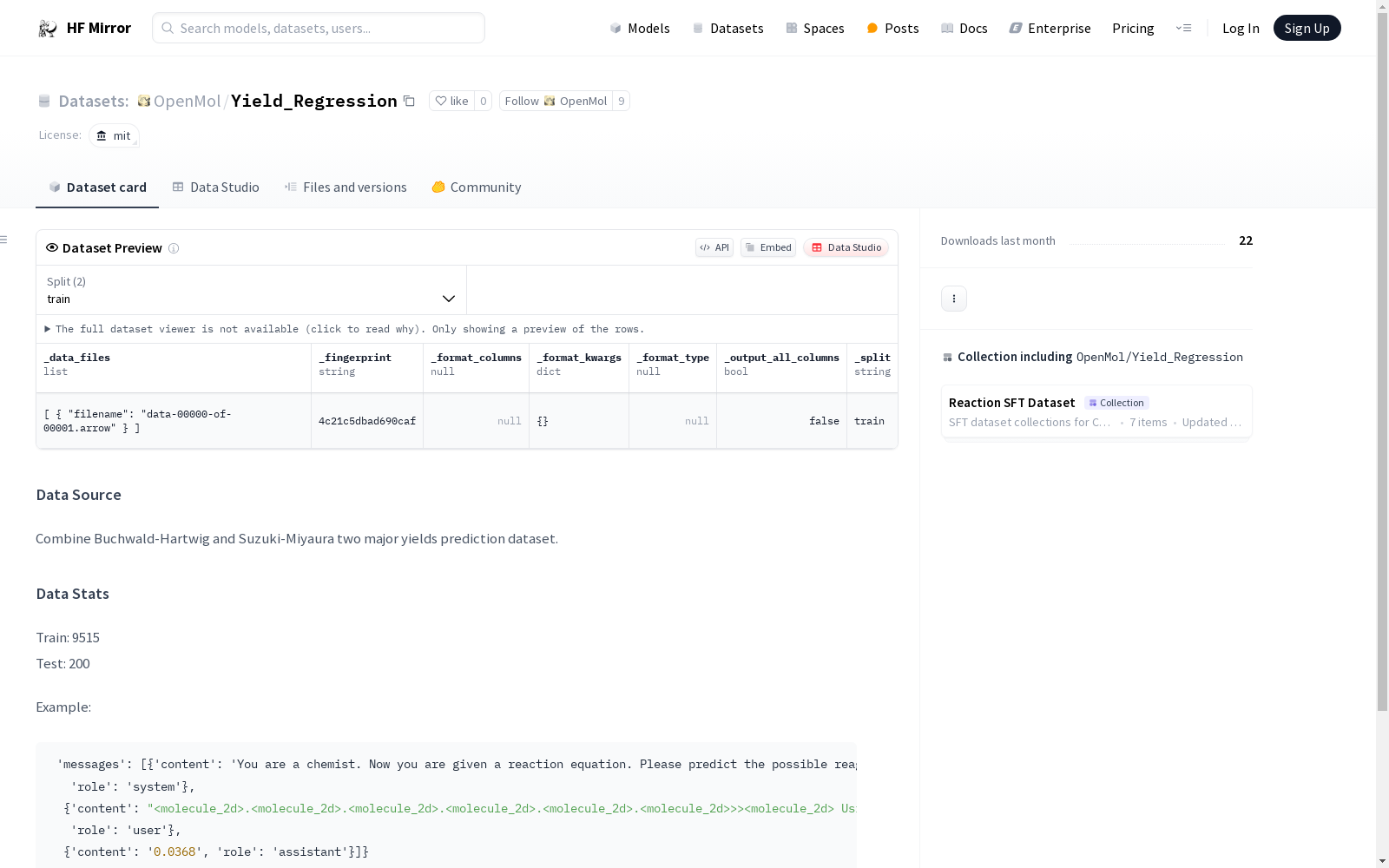Open the Files and versions tab

346,187
